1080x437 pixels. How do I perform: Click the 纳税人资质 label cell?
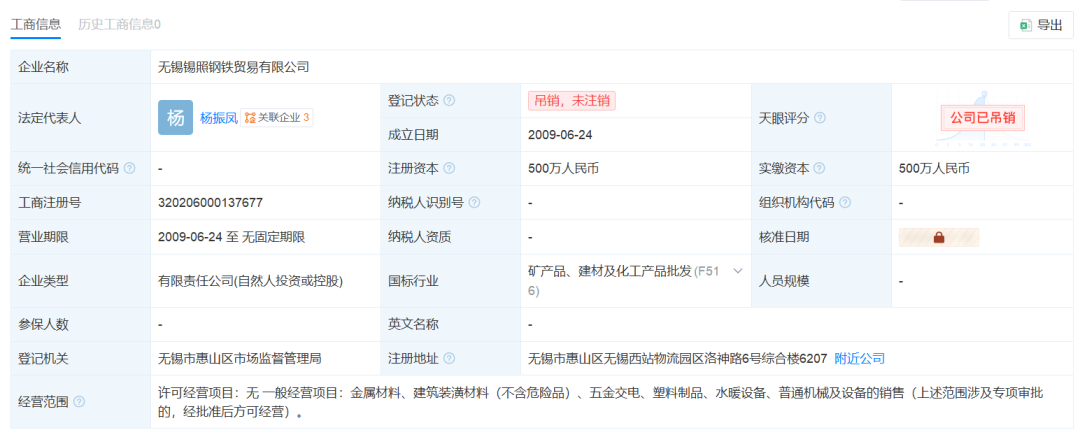tap(450, 237)
